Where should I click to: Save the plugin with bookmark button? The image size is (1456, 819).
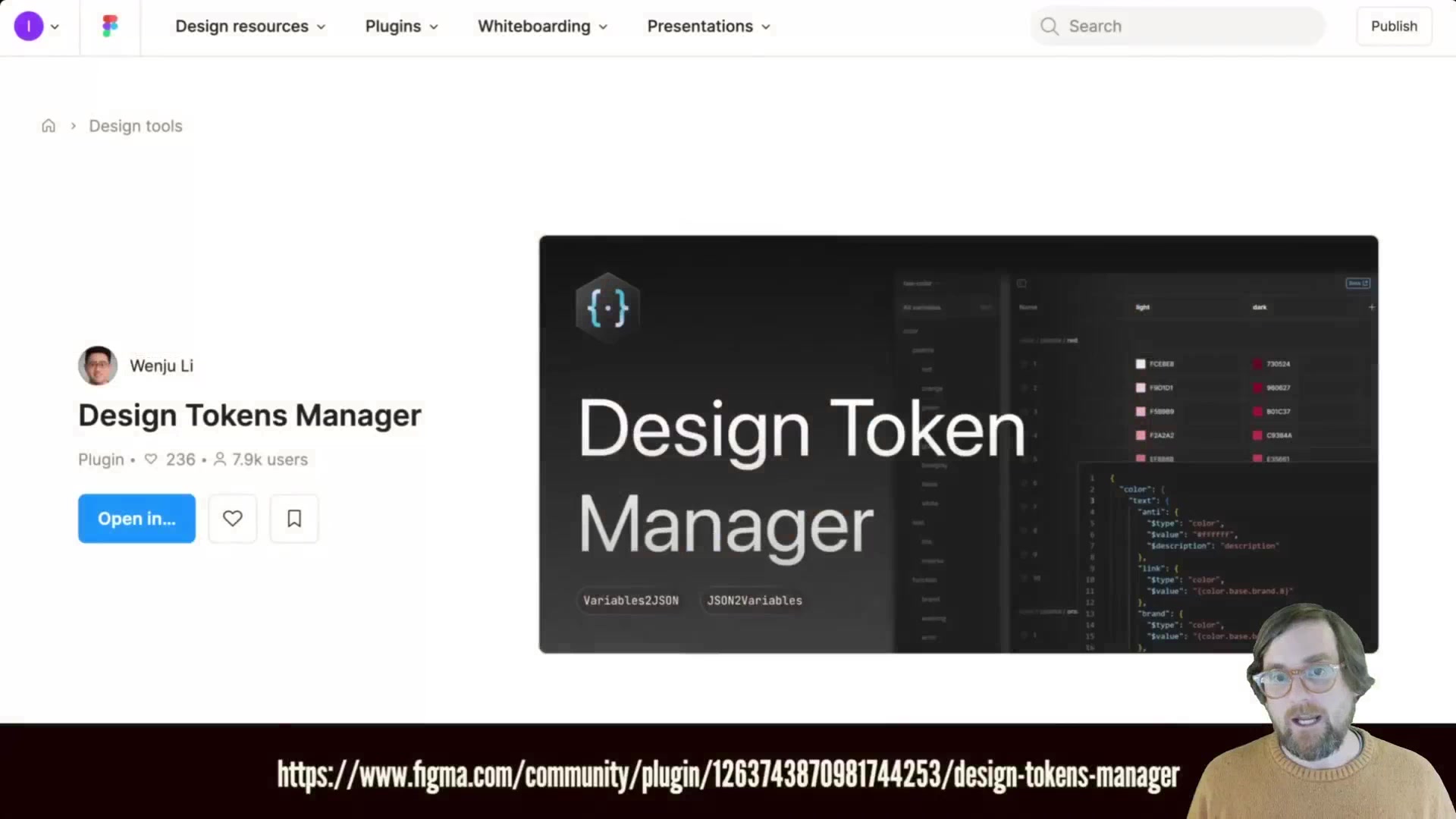[294, 519]
